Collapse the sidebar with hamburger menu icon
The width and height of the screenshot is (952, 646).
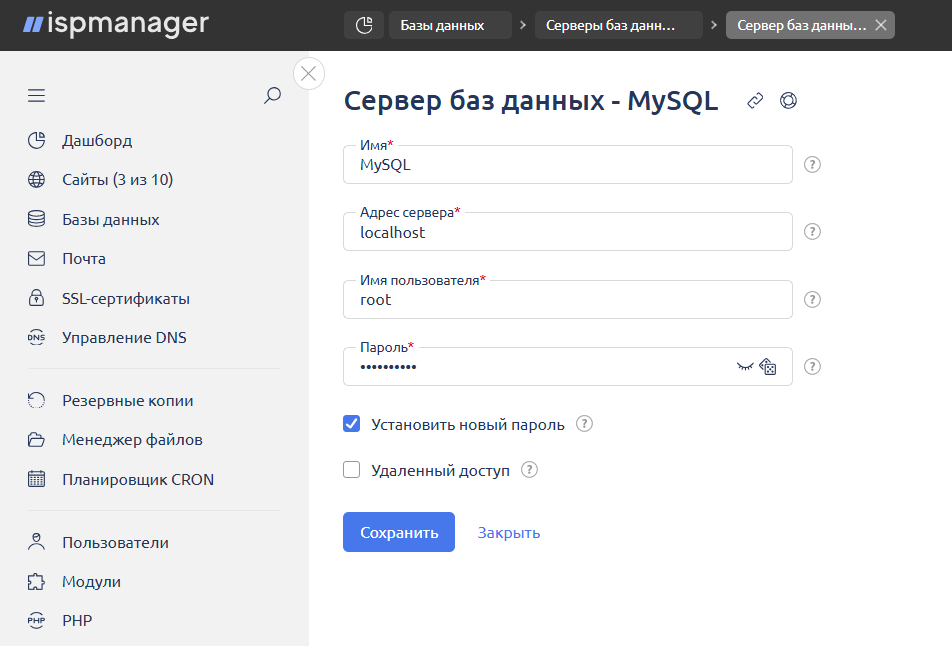pos(37,96)
